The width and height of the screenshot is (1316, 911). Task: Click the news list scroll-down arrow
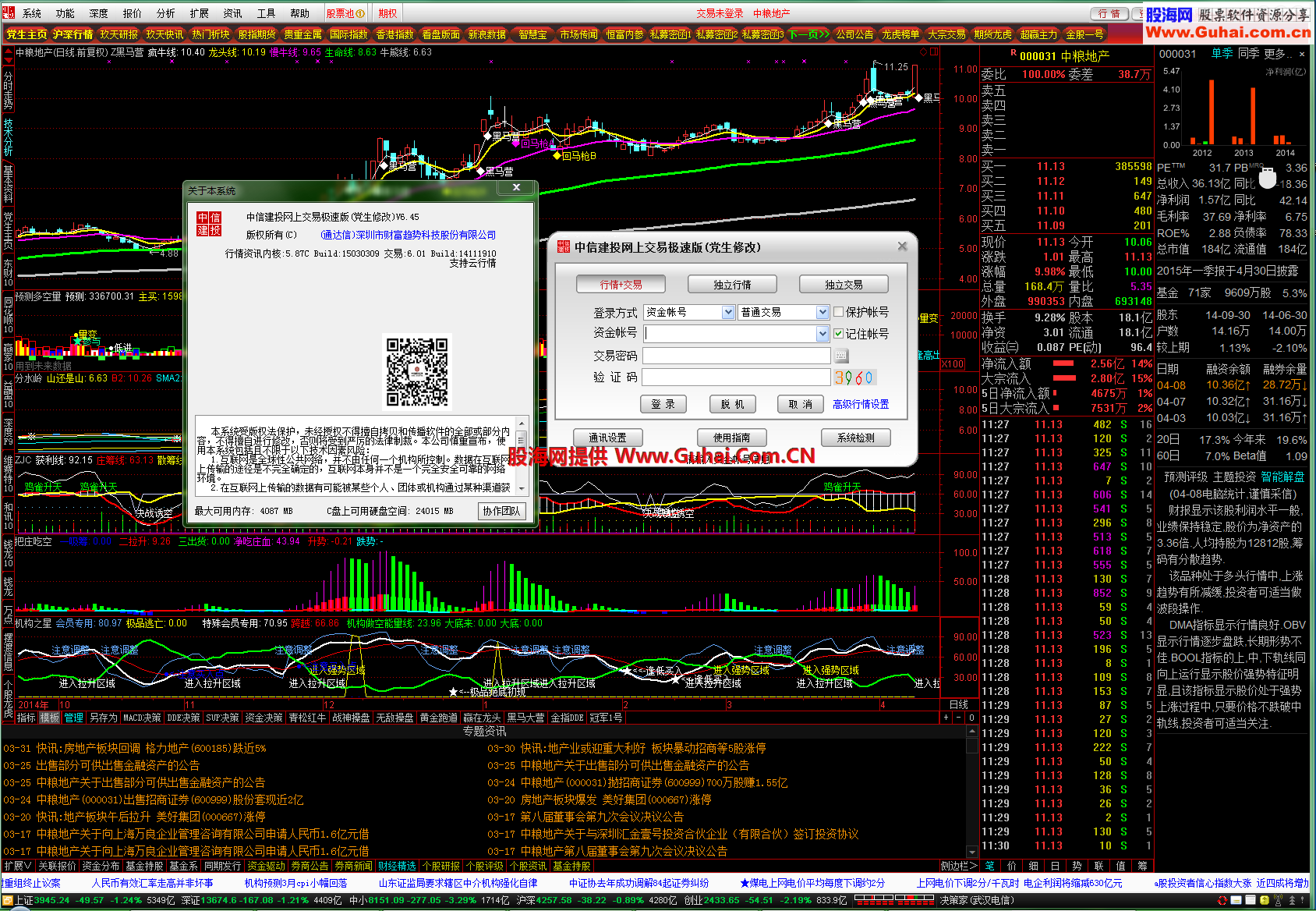pyautogui.click(x=972, y=852)
